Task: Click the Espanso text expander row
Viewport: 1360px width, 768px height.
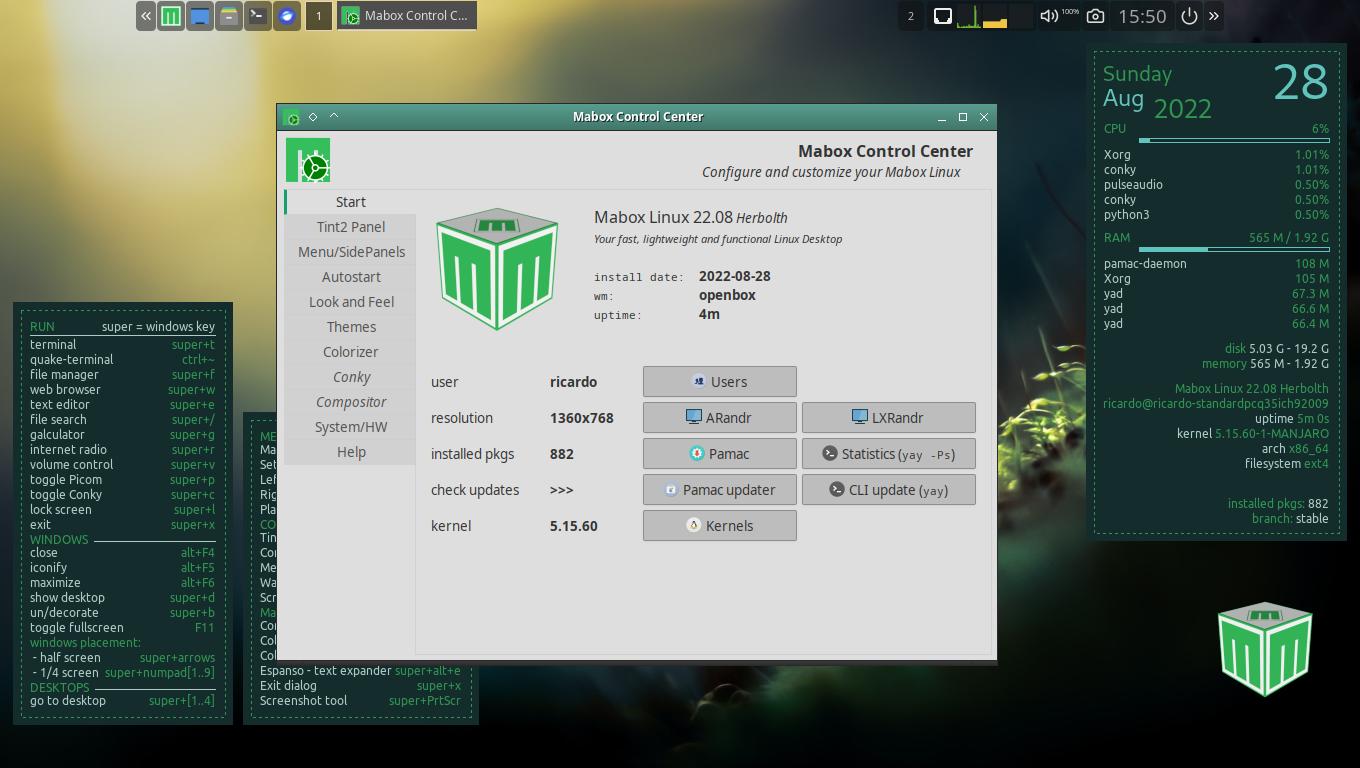Action: [x=360, y=671]
